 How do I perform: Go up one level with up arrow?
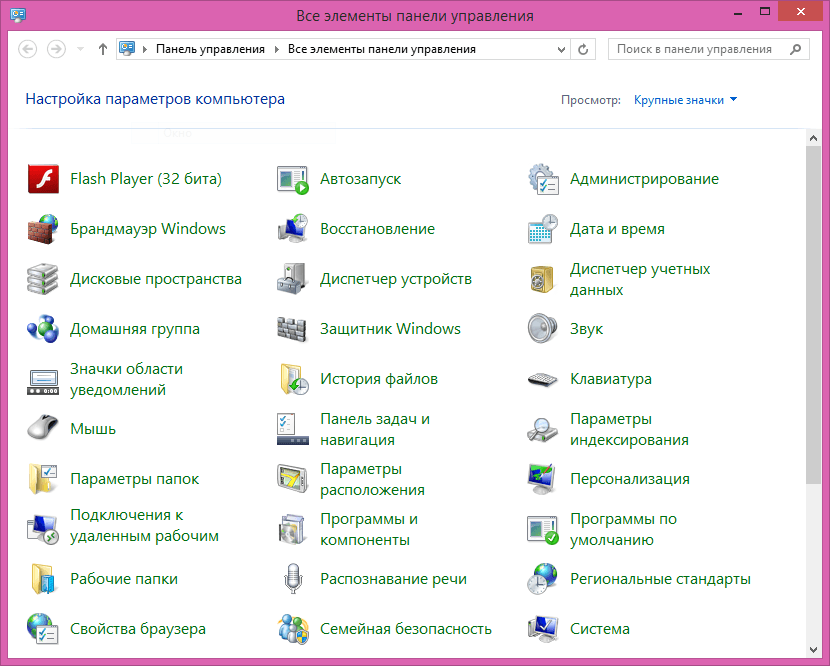click(103, 49)
